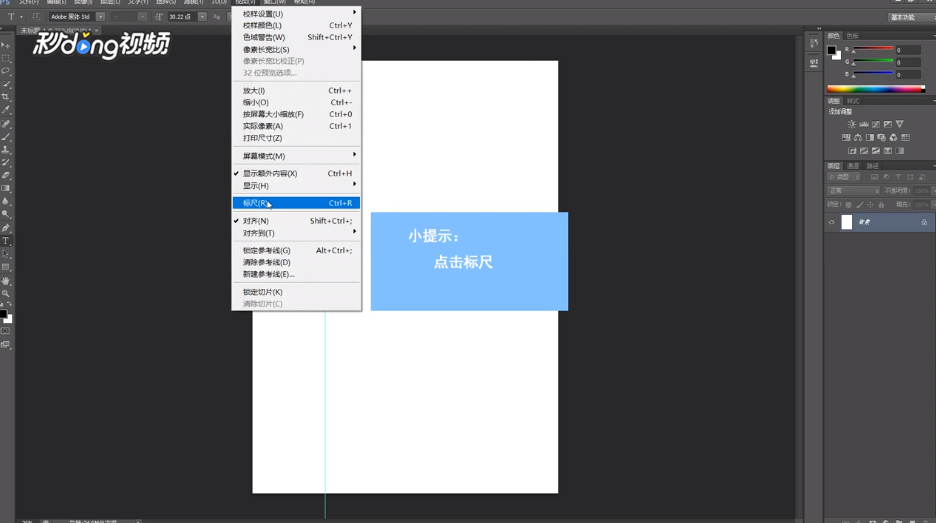Image resolution: width=936 pixels, height=523 pixels.
Task: Expand Screen Mode submenu
Action: point(296,156)
